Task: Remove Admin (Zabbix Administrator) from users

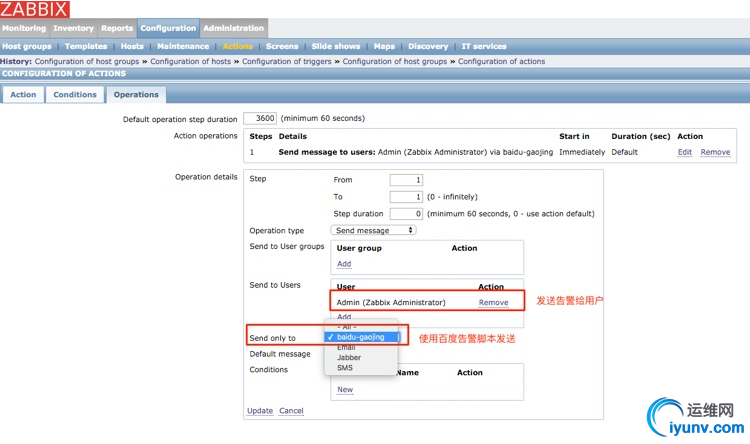Action: (494, 303)
